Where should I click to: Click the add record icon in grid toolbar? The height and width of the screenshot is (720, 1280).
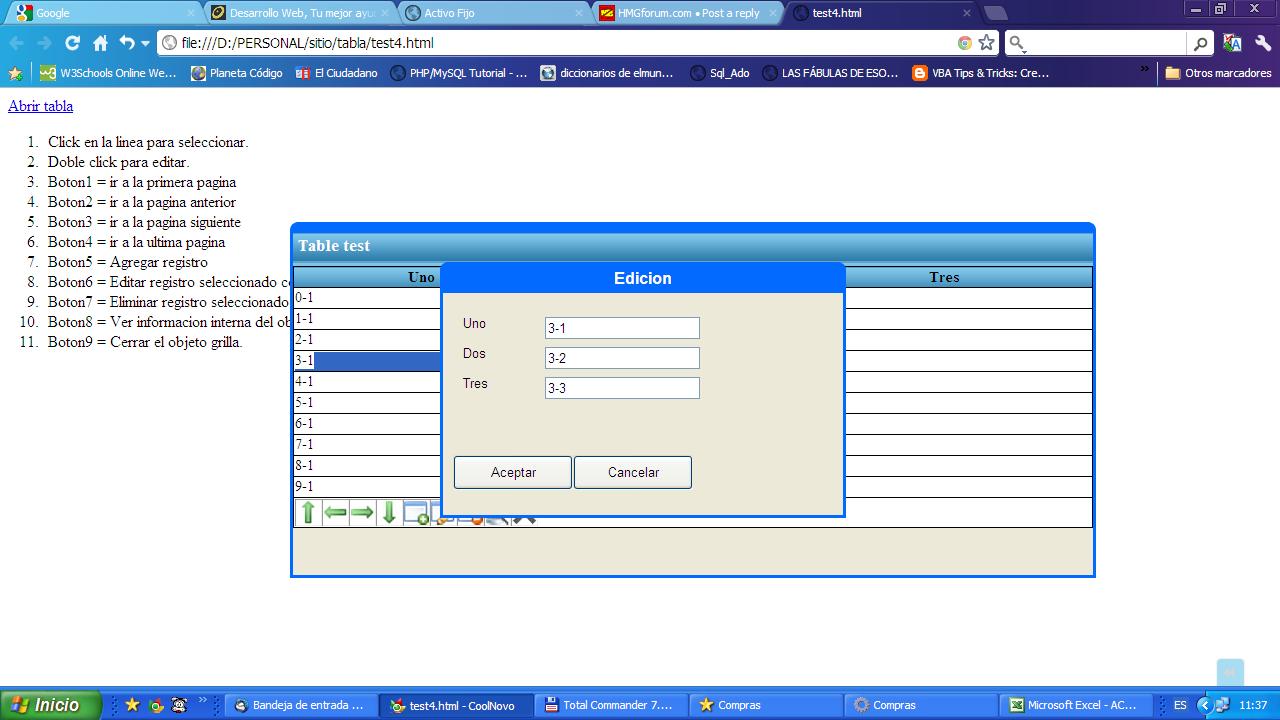click(416, 514)
